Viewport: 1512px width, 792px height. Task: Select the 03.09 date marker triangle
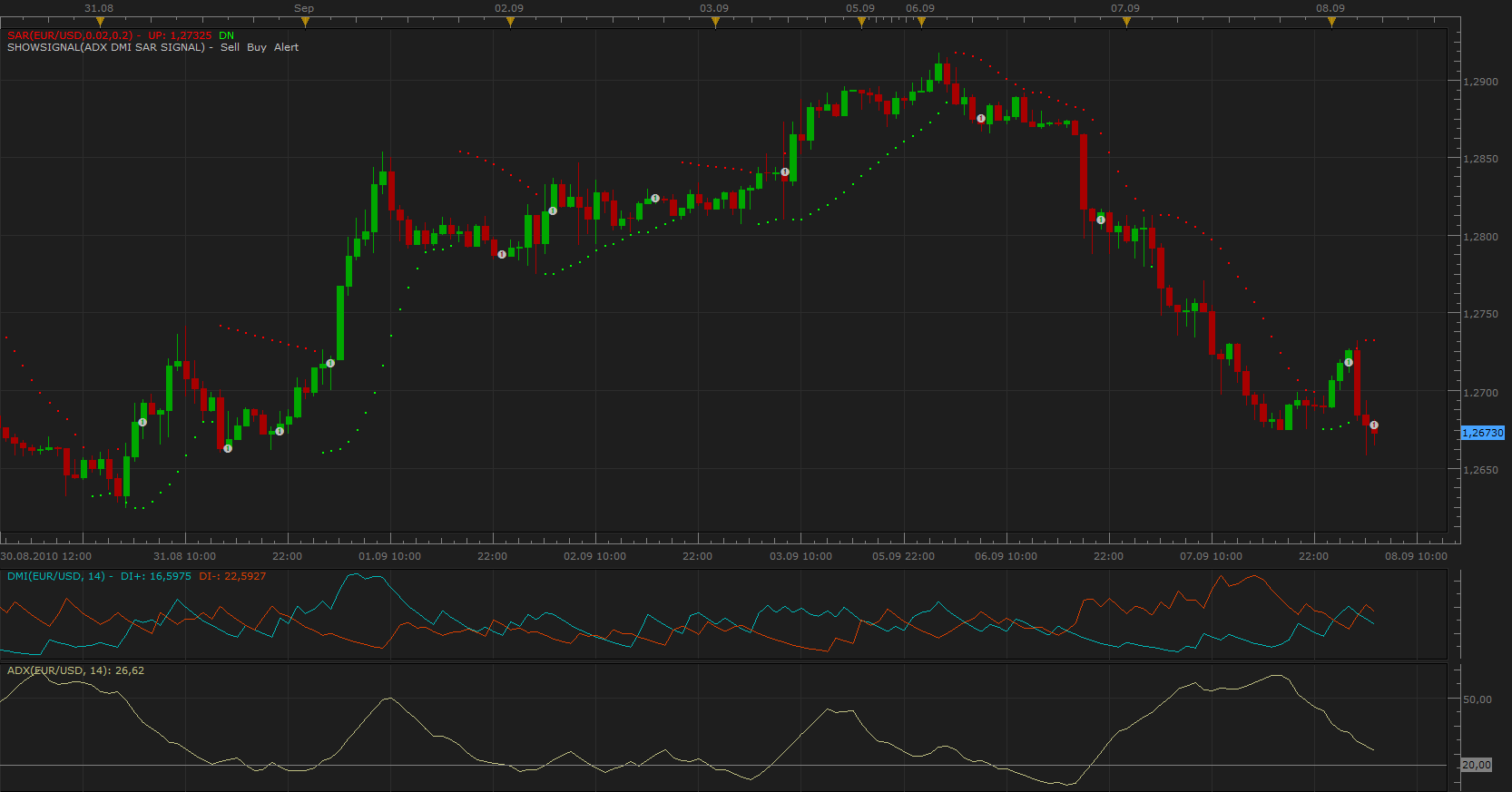click(x=715, y=23)
